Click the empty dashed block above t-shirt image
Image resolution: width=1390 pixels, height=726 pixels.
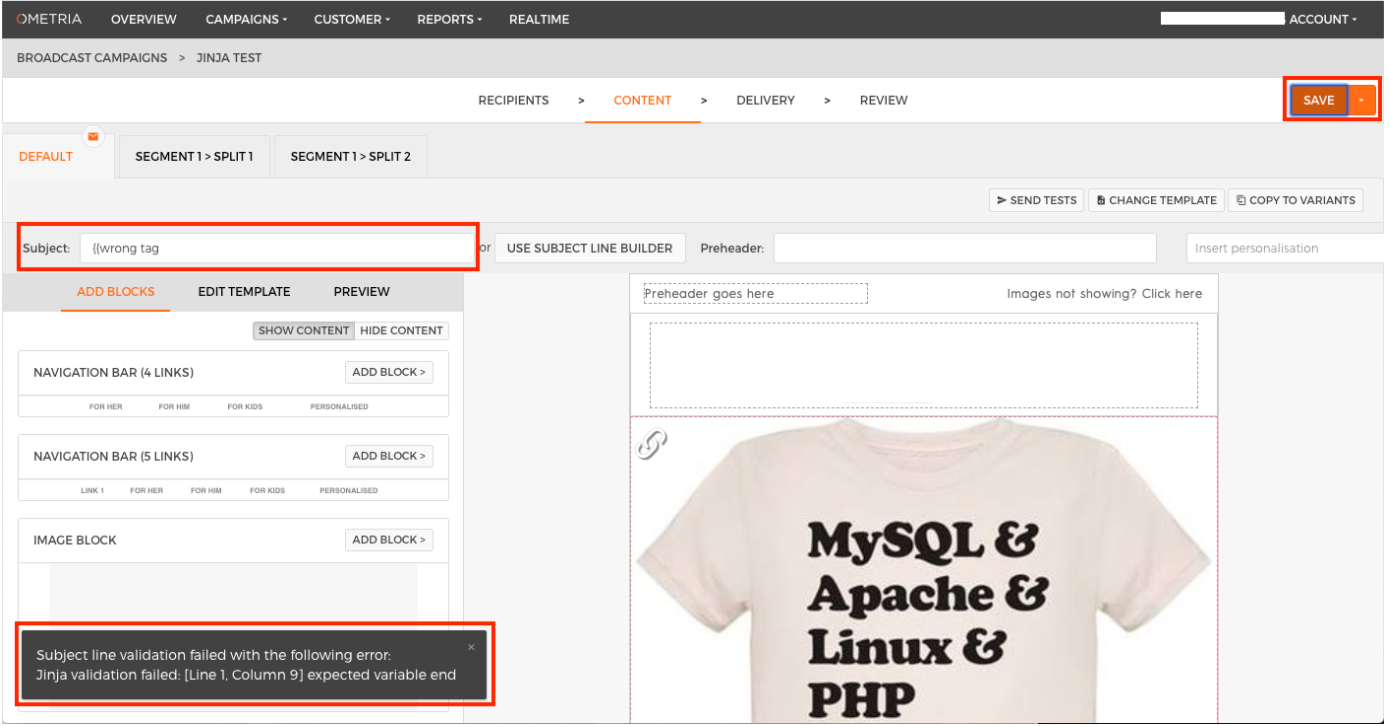point(924,365)
